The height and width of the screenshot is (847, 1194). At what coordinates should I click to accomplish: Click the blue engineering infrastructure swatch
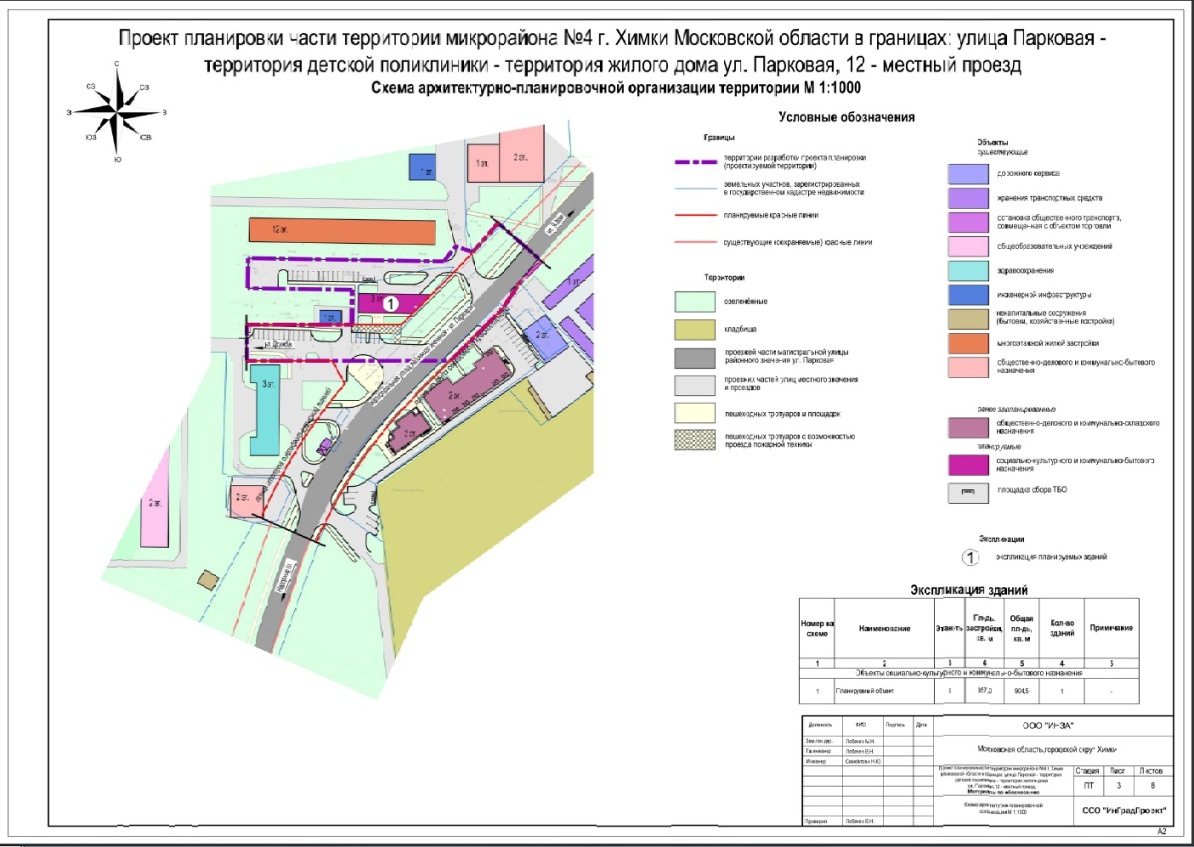tap(969, 295)
